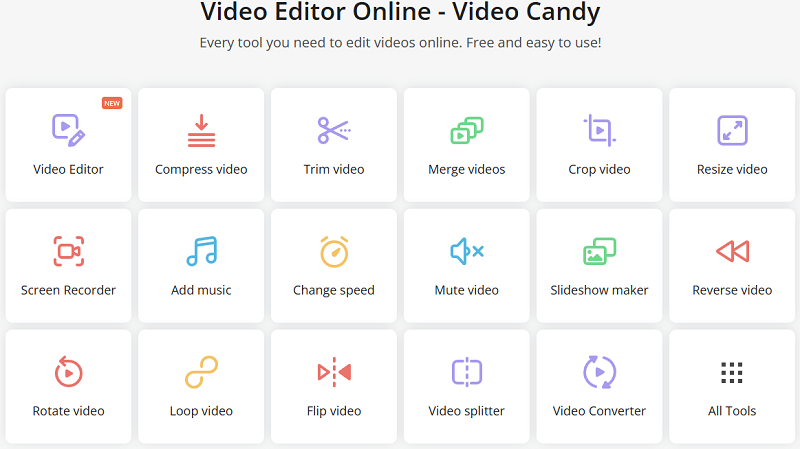Open the Screen Recorder camera icon
800x449 pixels.
68,251
